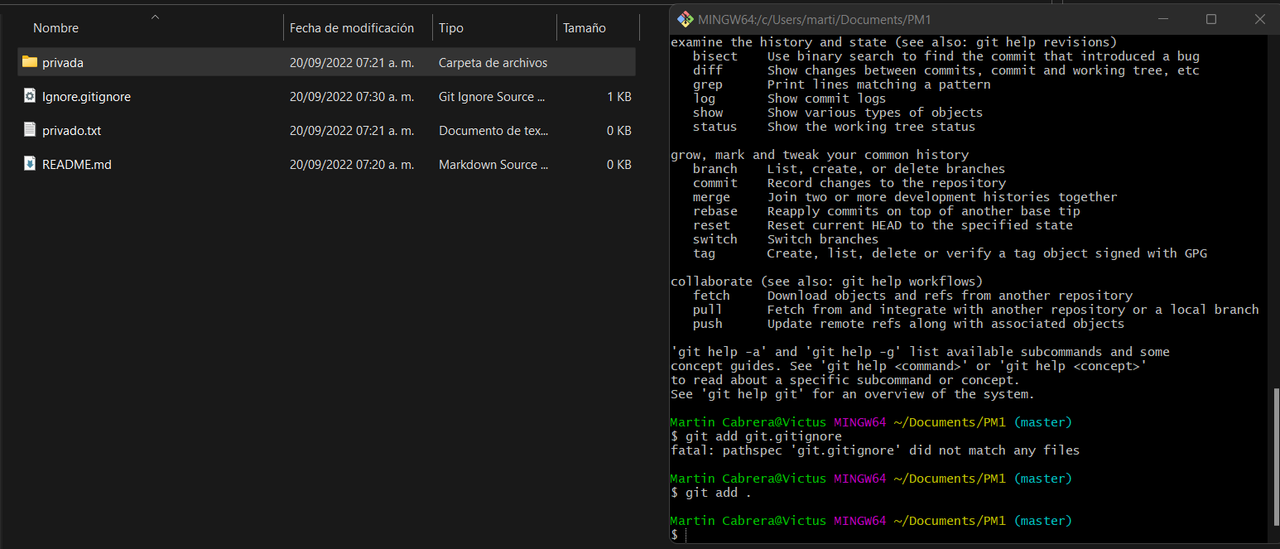Click the date 20/09/2022 07:30 a. m. cell

click(352, 97)
